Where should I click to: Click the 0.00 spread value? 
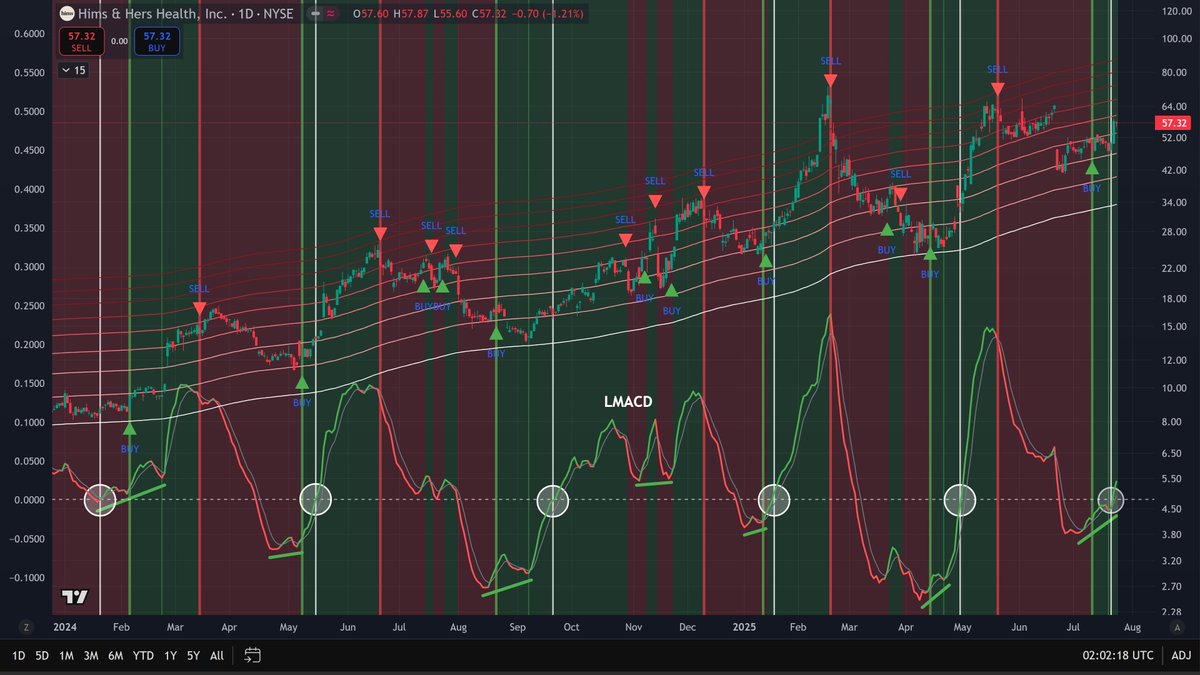(x=118, y=41)
